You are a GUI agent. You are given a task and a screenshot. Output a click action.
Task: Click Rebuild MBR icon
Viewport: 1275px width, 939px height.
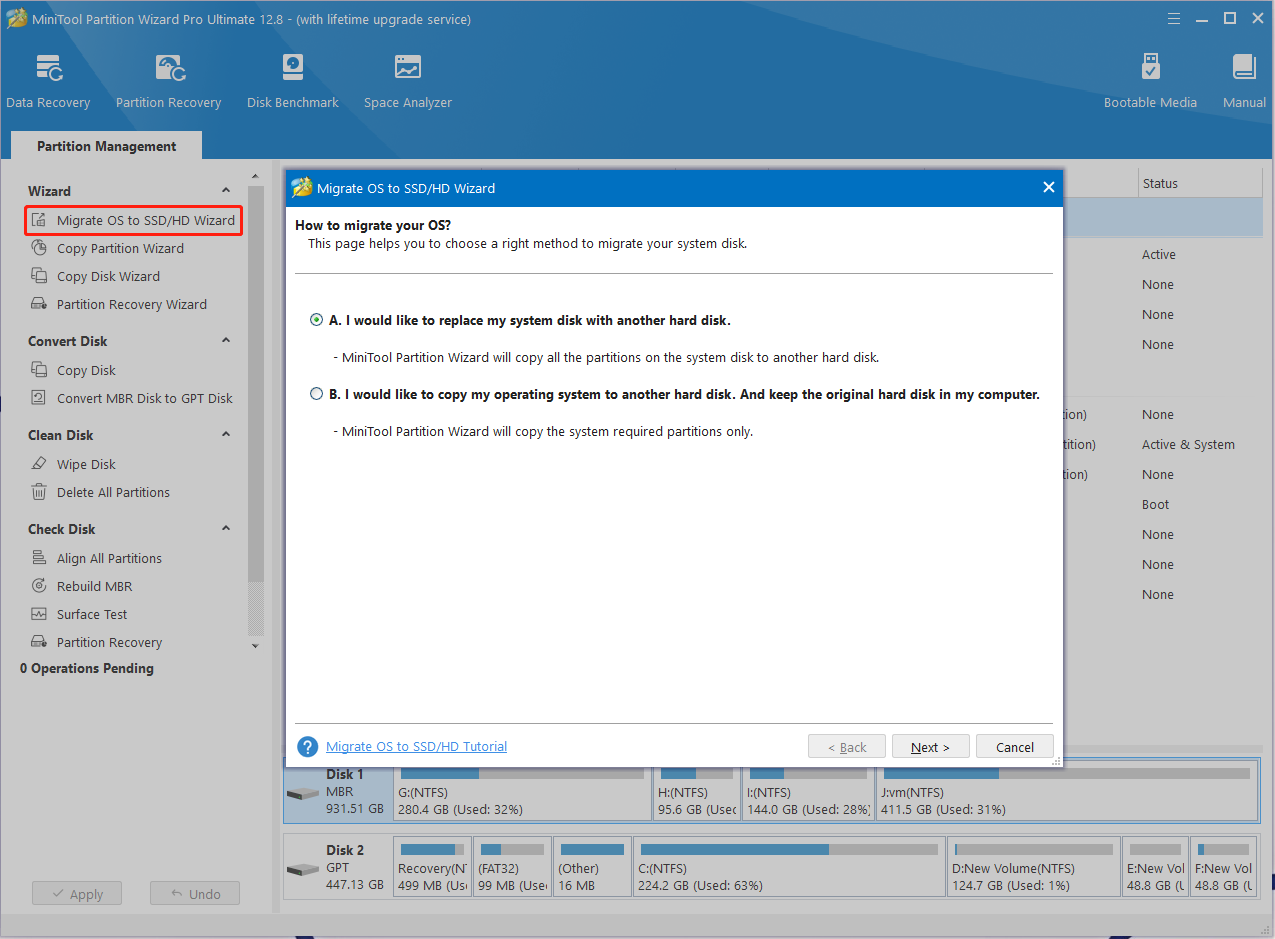pyautogui.click(x=39, y=586)
